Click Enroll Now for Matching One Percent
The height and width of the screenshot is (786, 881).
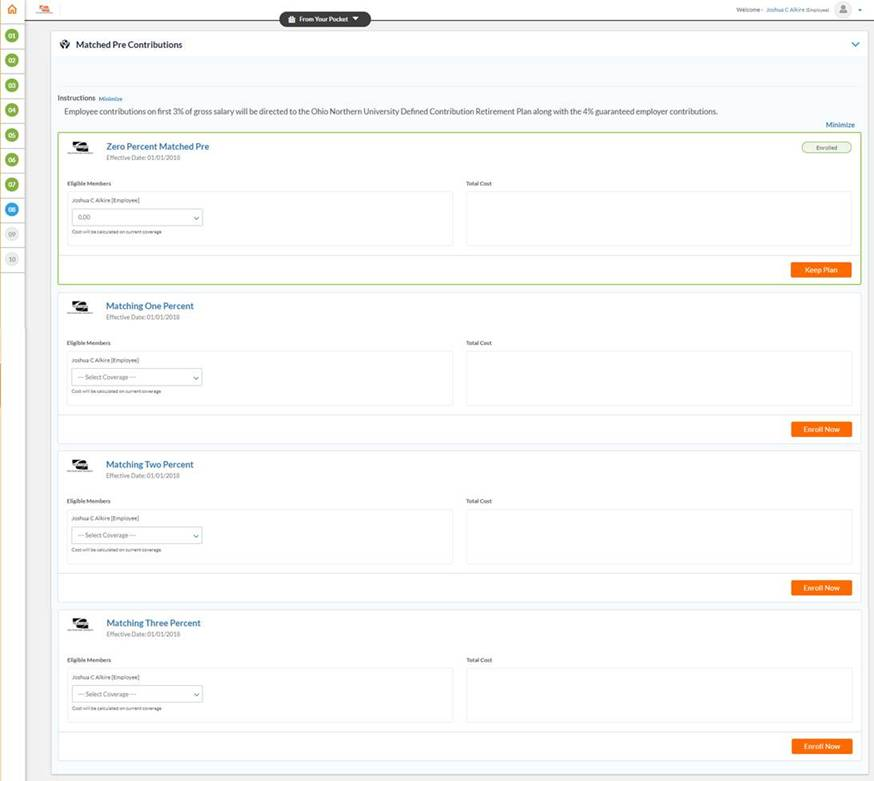point(821,429)
